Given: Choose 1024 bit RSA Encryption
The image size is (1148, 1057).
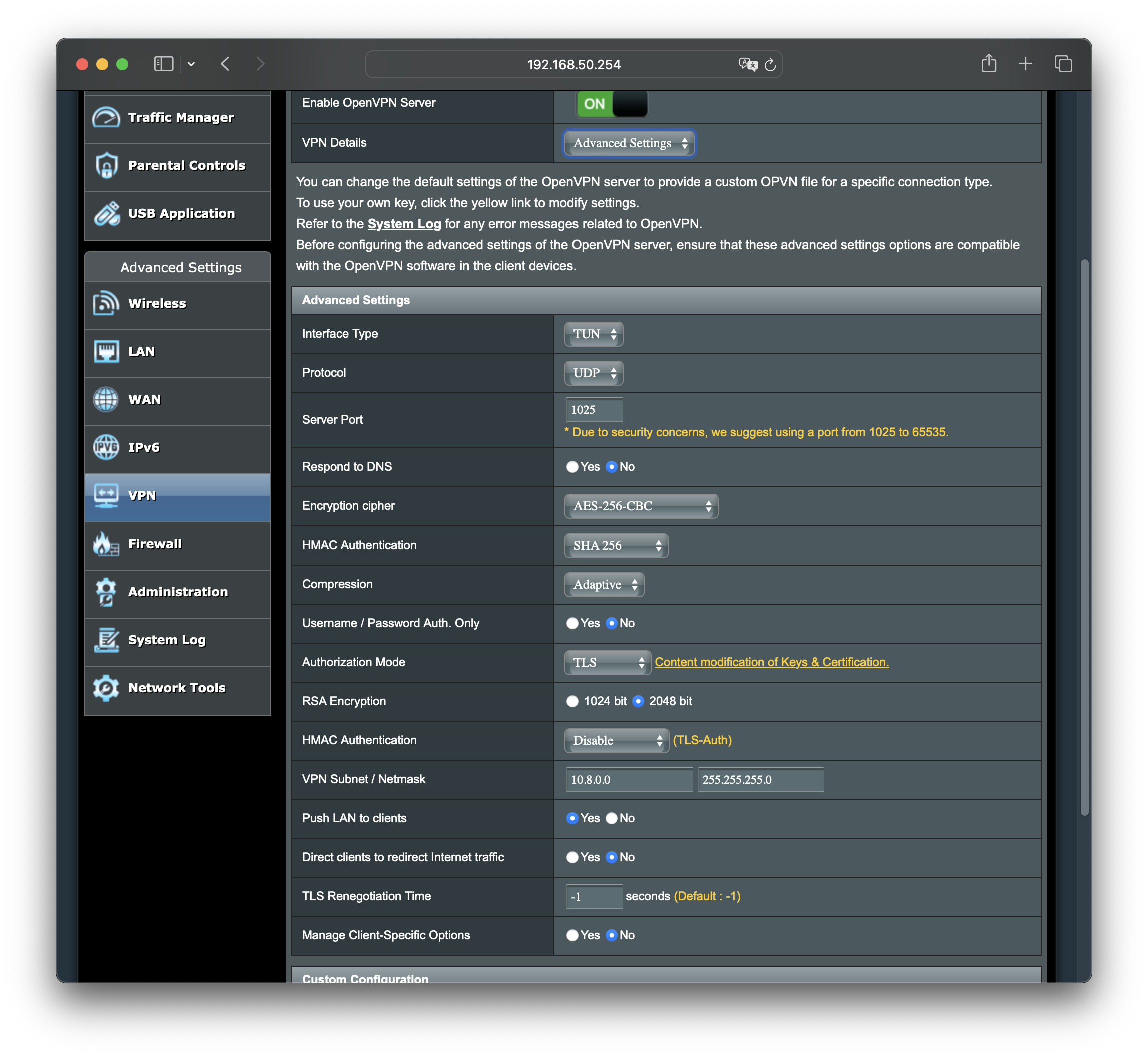Looking at the screenshot, I should click(x=572, y=701).
